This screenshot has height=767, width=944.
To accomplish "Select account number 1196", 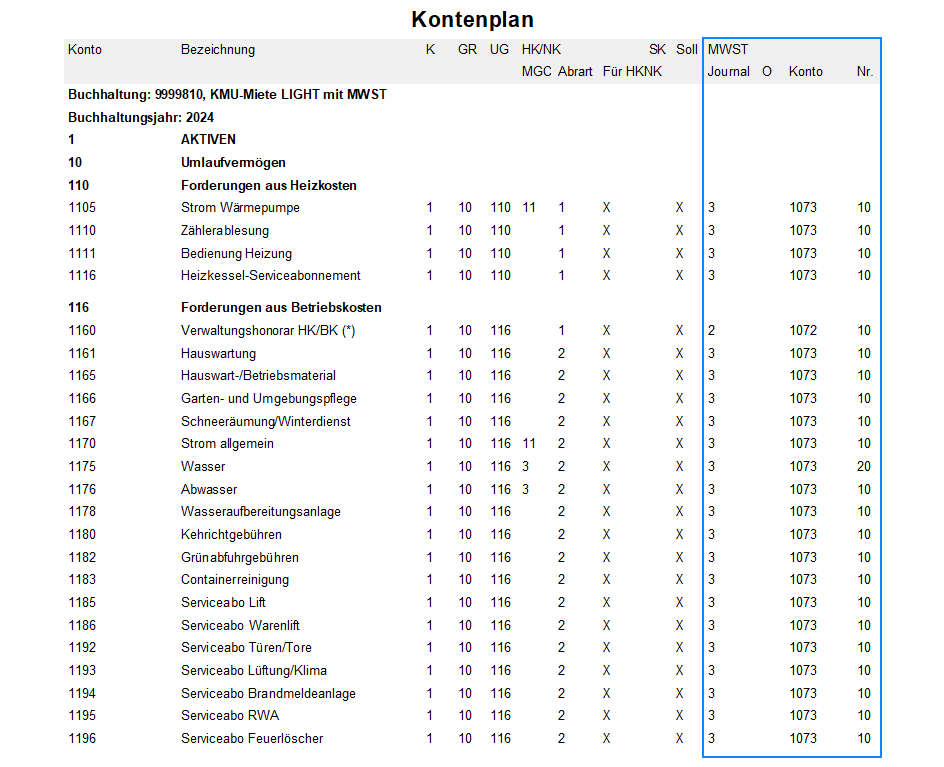I will pos(82,739).
